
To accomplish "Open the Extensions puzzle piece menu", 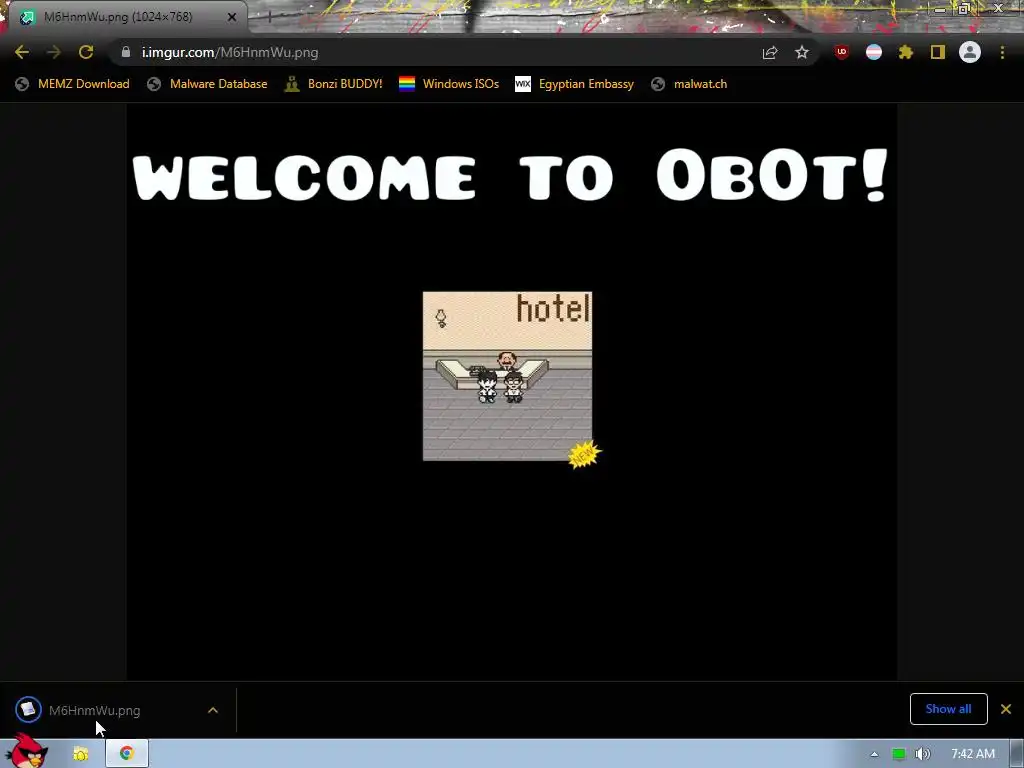I will click(x=906, y=52).
